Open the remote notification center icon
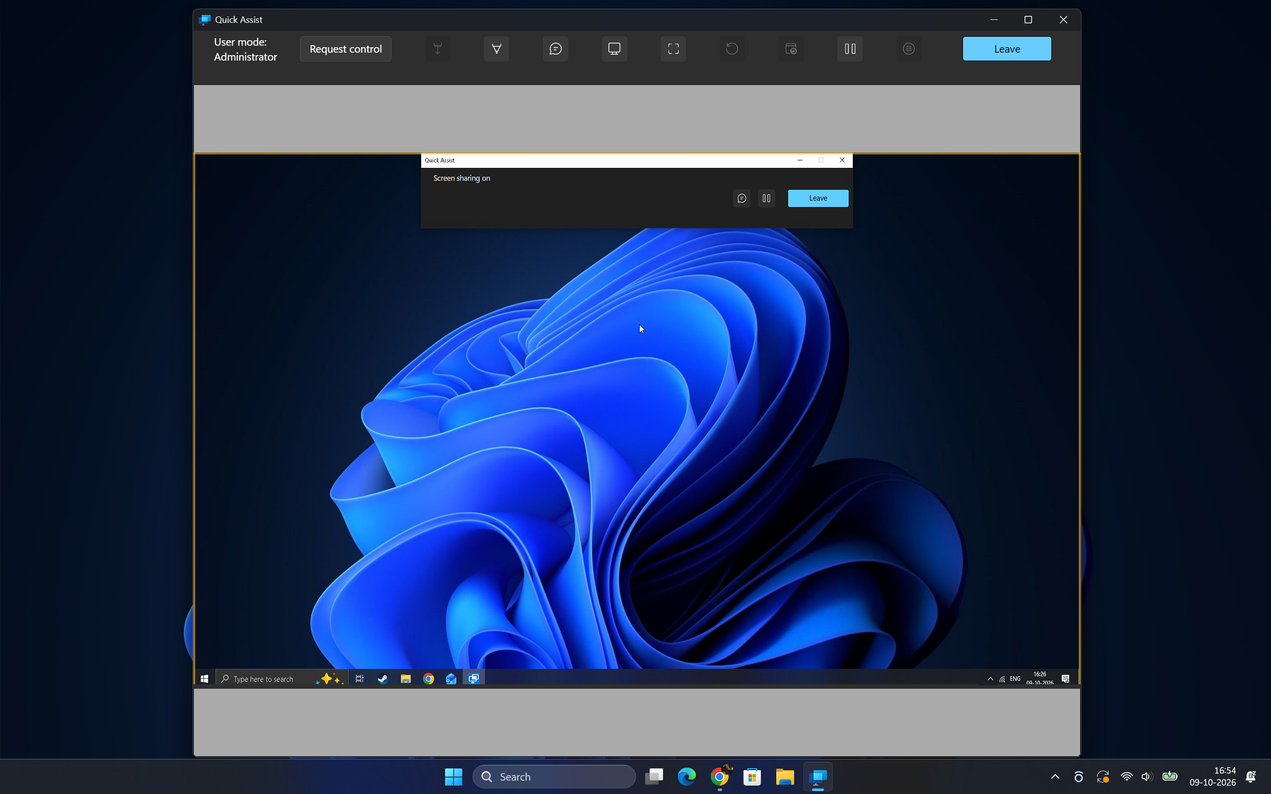The width and height of the screenshot is (1271, 794). [1065, 679]
